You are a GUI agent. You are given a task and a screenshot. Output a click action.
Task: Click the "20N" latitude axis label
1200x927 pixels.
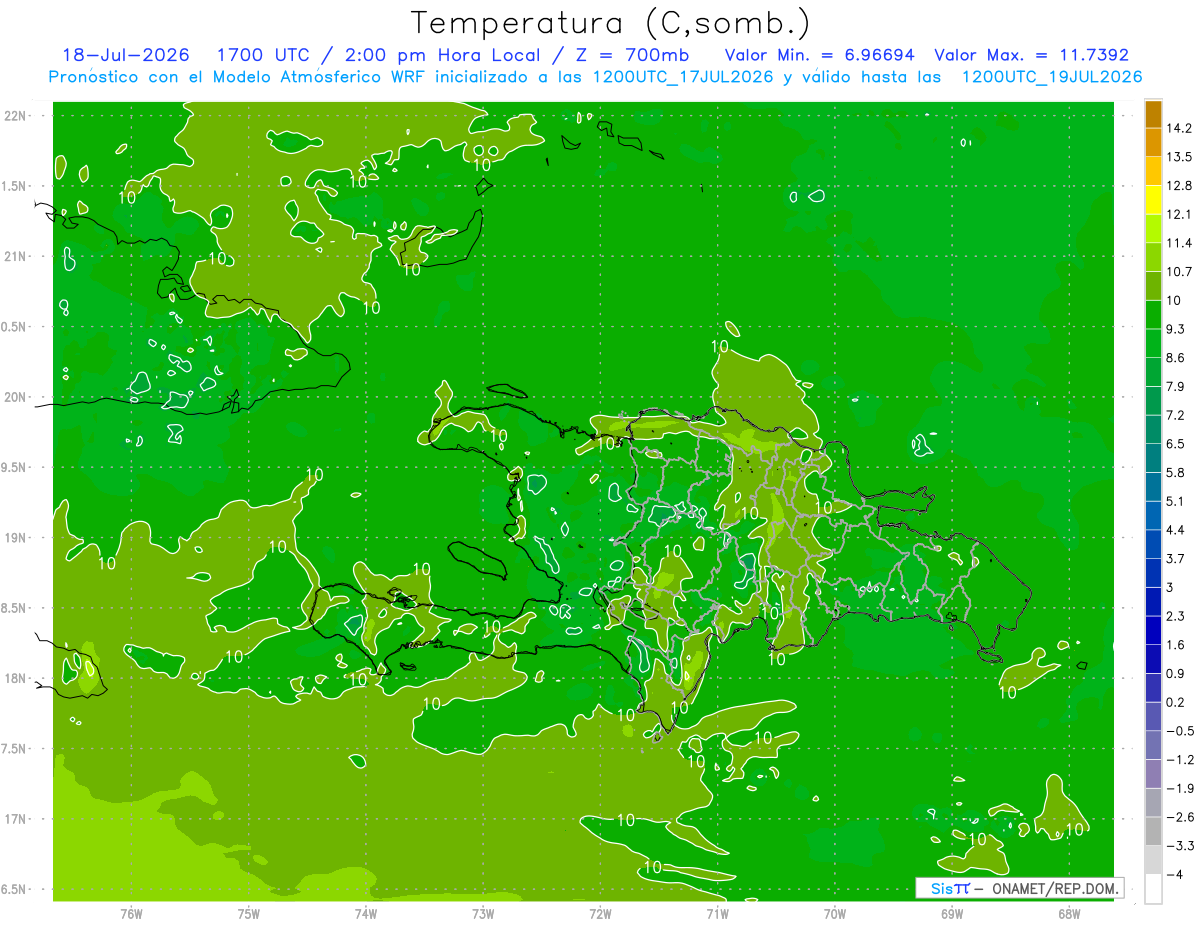[x=14, y=397]
